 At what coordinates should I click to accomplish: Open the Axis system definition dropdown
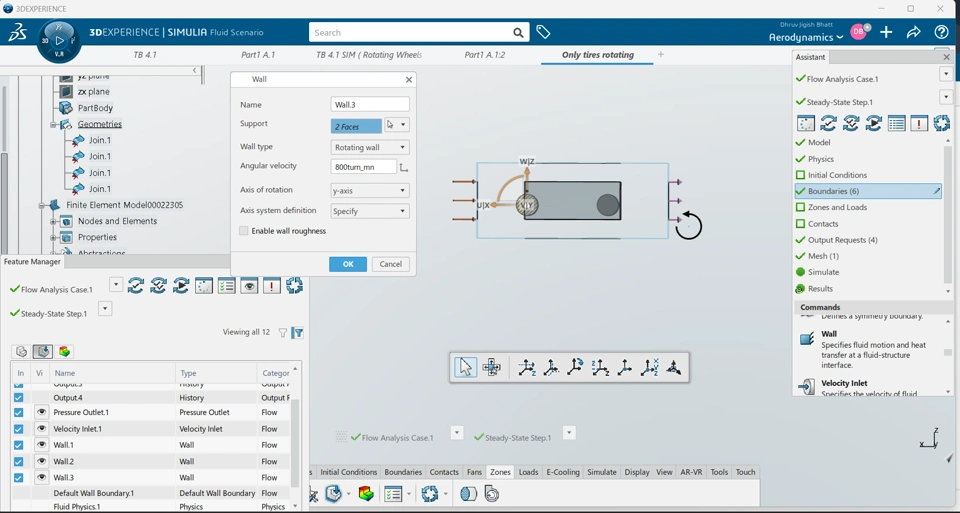[x=370, y=211]
